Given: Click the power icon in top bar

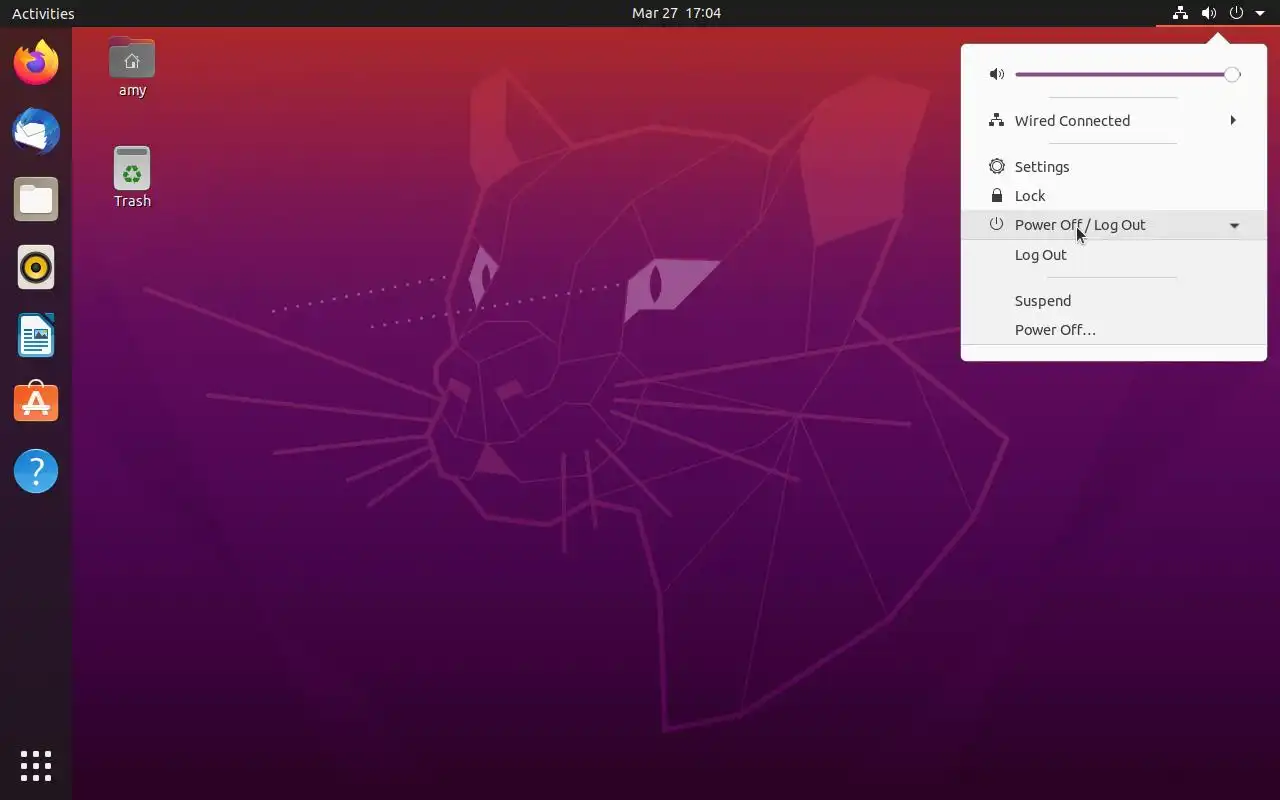Looking at the screenshot, I should (x=1237, y=13).
